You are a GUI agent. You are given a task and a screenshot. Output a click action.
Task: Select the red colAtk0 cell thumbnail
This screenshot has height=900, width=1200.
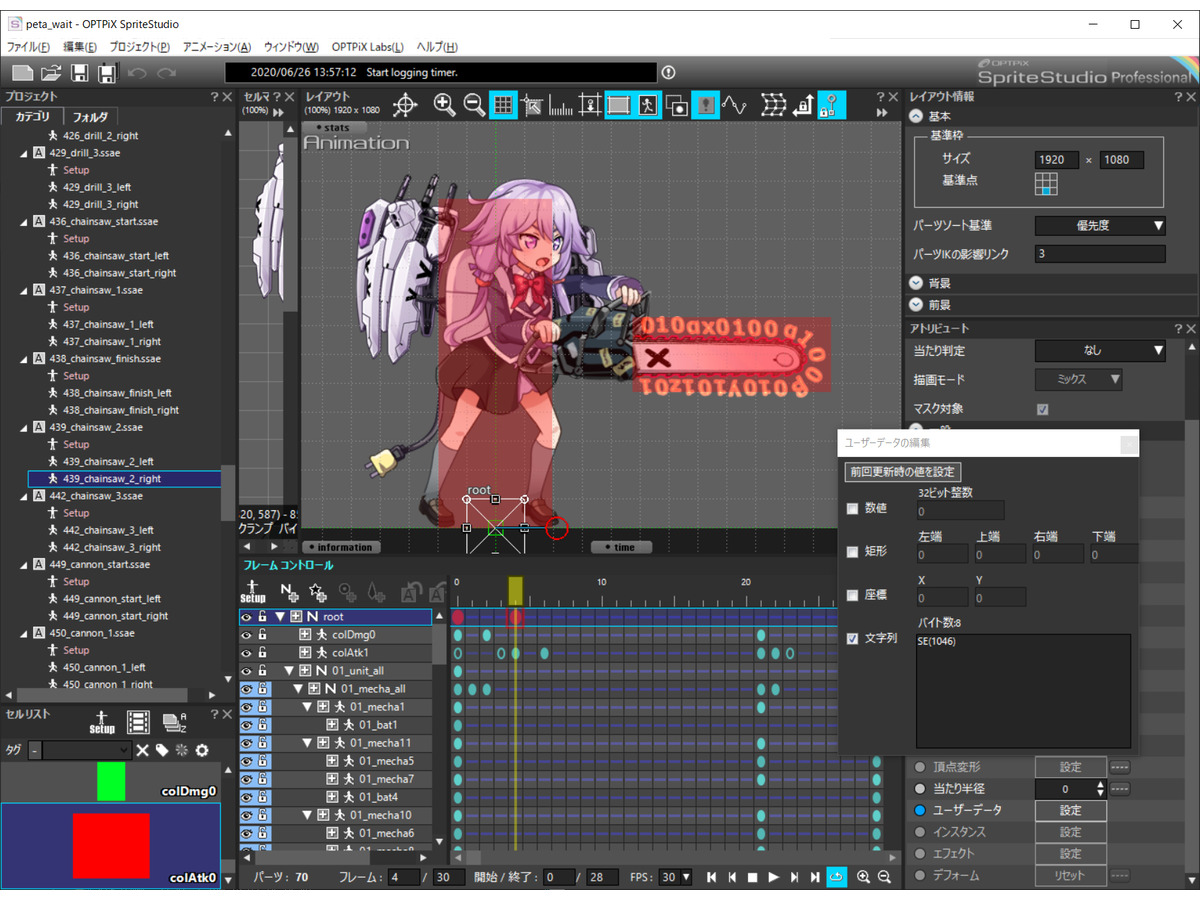click(111, 846)
